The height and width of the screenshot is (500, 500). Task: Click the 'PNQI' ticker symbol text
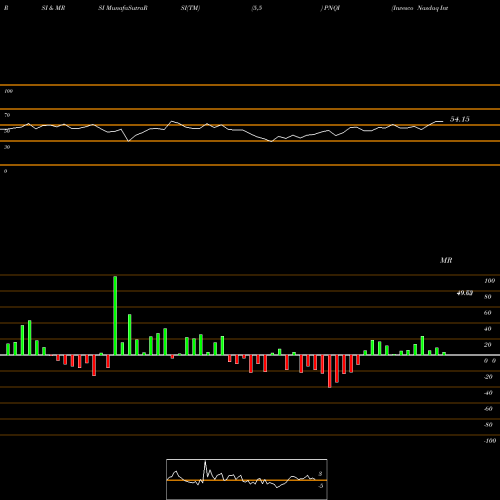332,8
